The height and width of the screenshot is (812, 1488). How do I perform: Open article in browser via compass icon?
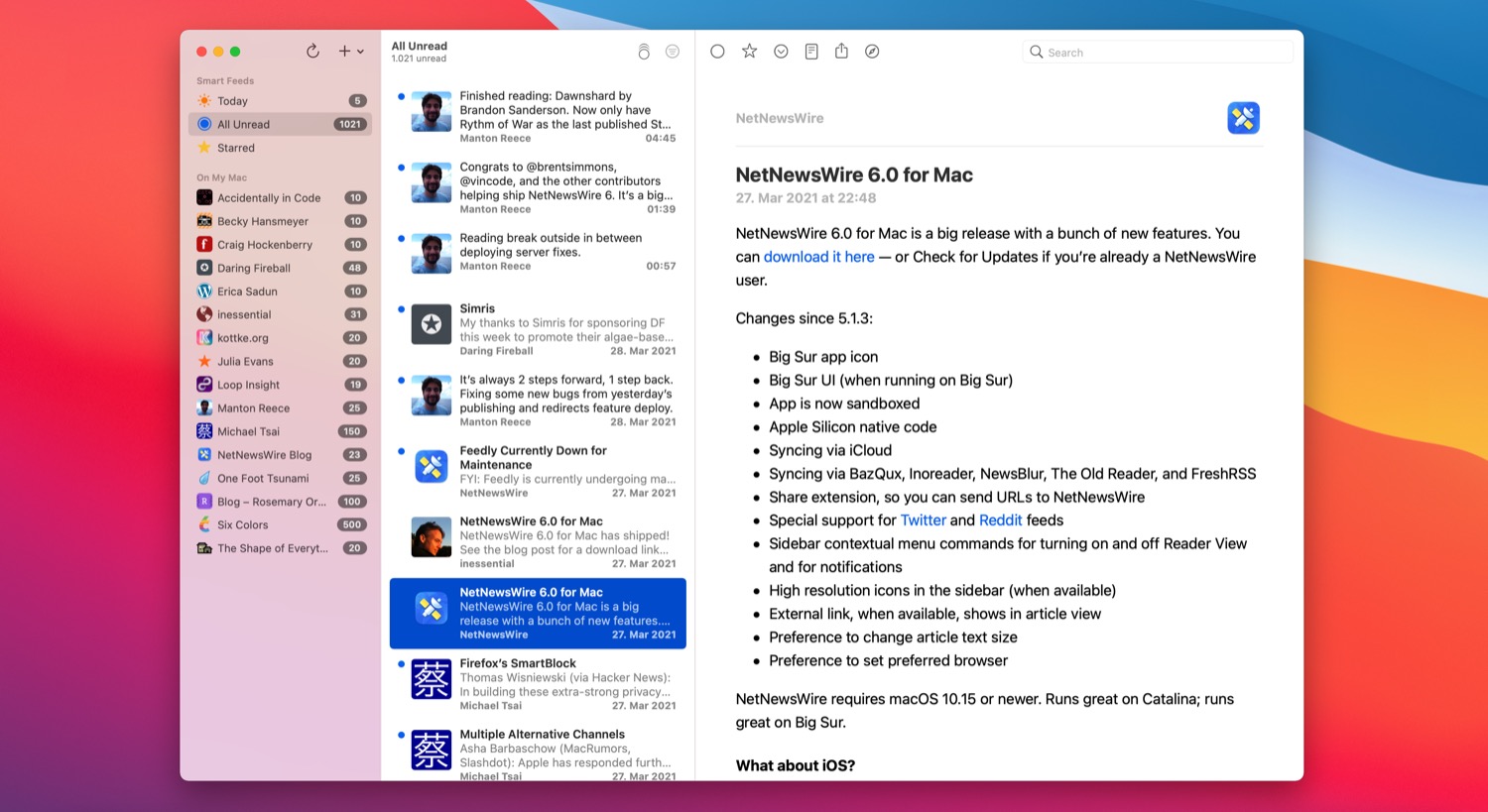872,52
